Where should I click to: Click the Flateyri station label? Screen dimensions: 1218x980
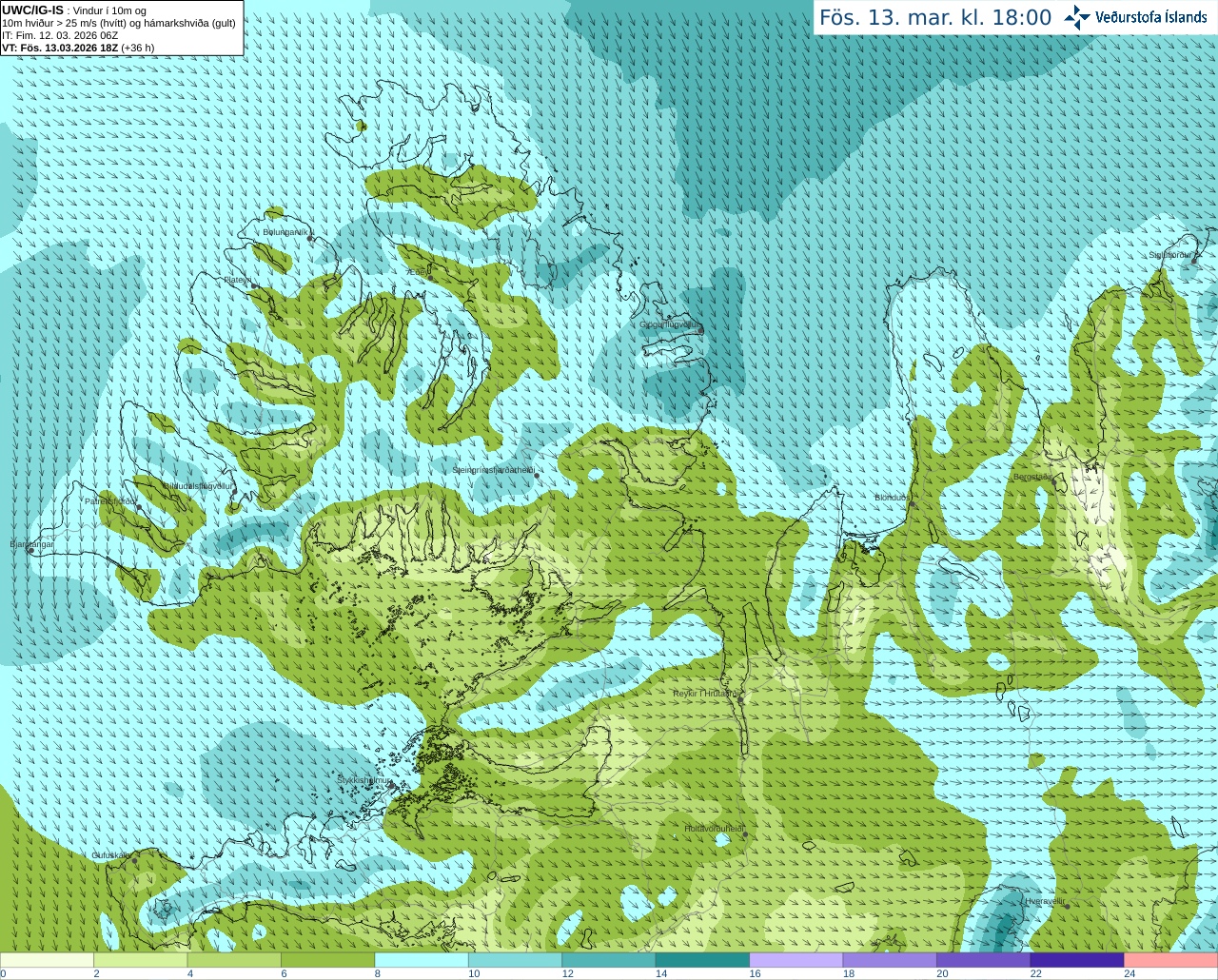[x=237, y=280]
